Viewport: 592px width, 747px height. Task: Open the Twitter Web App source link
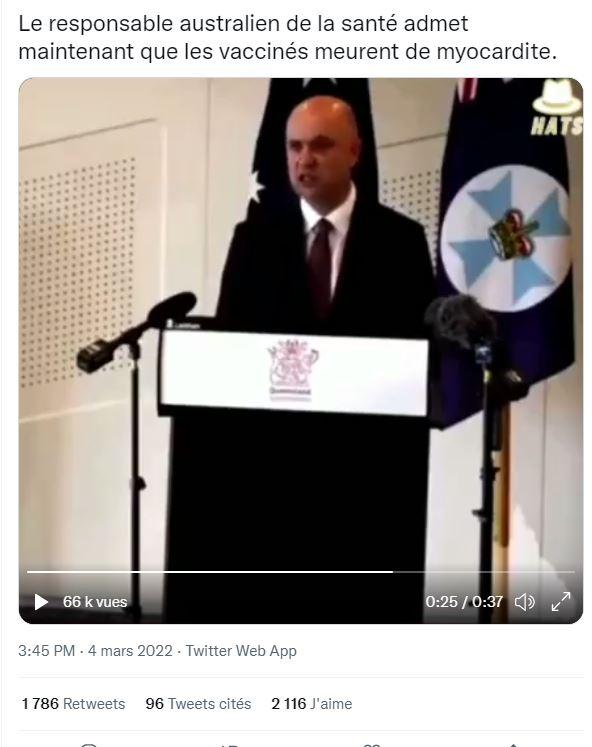pos(241,651)
